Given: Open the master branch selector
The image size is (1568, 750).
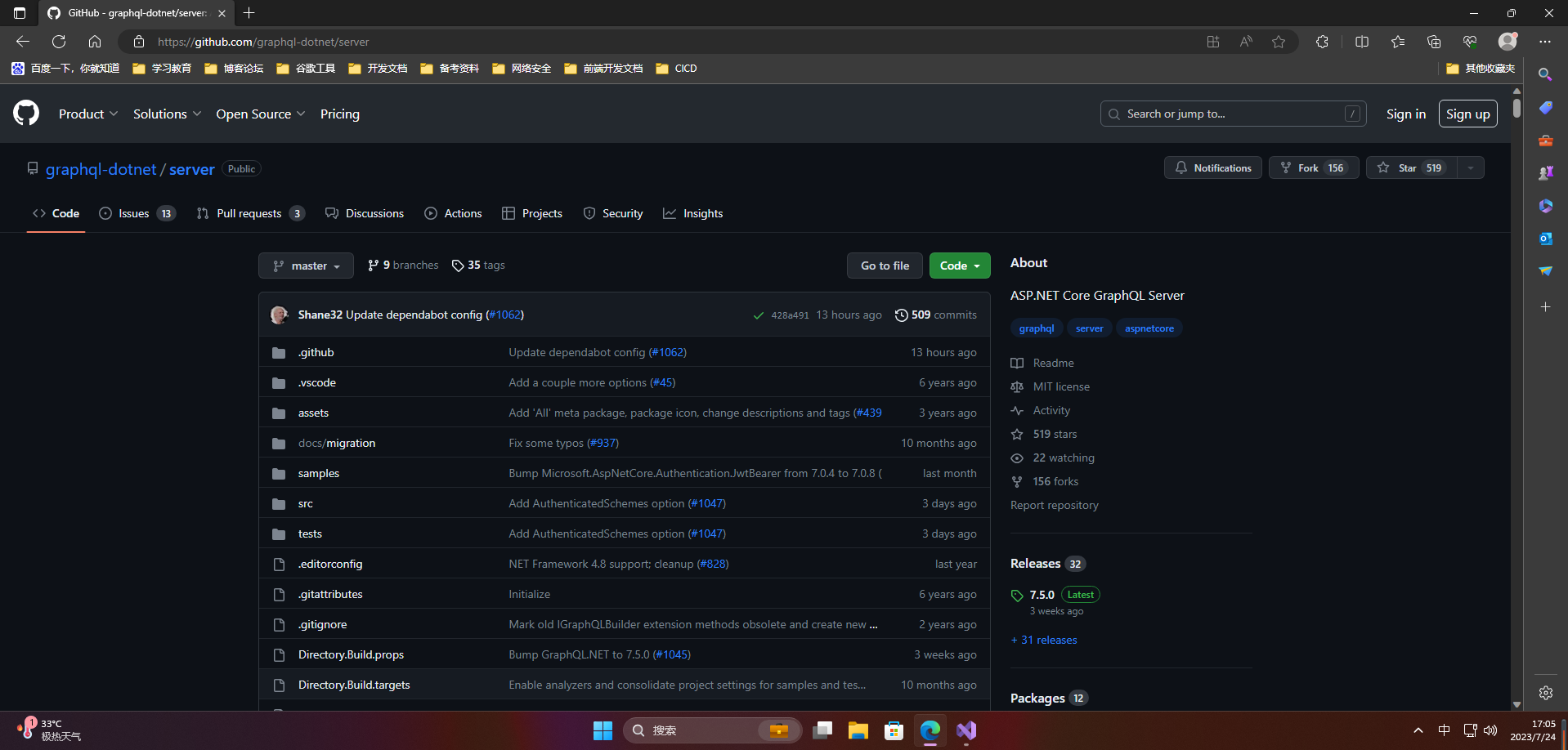Looking at the screenshot, I should tap(306, 266).
